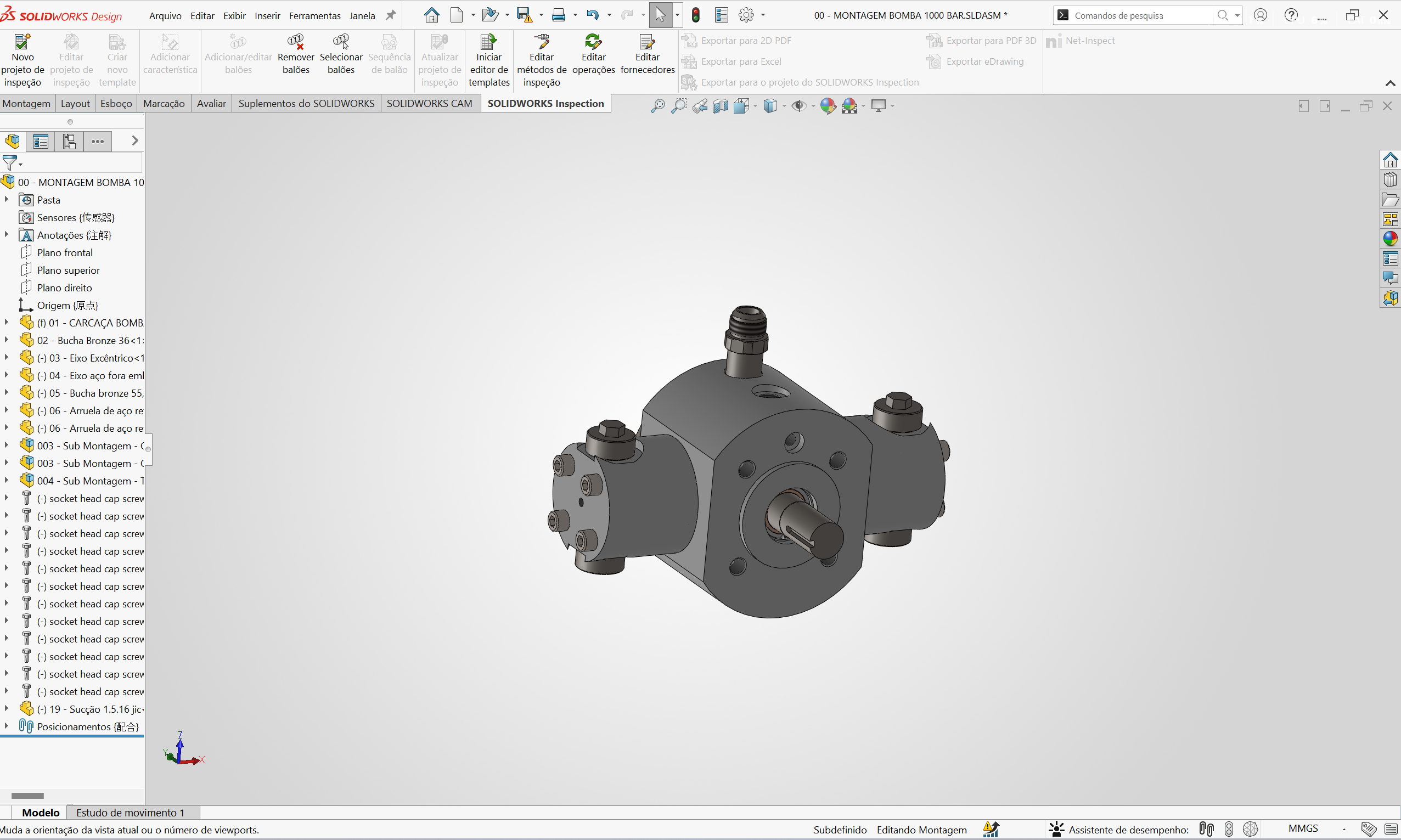This screenshot has width=1401, height=840.
Task: Open Editar fornecedores
Action: pyautogui.click(x=648, y=54)
